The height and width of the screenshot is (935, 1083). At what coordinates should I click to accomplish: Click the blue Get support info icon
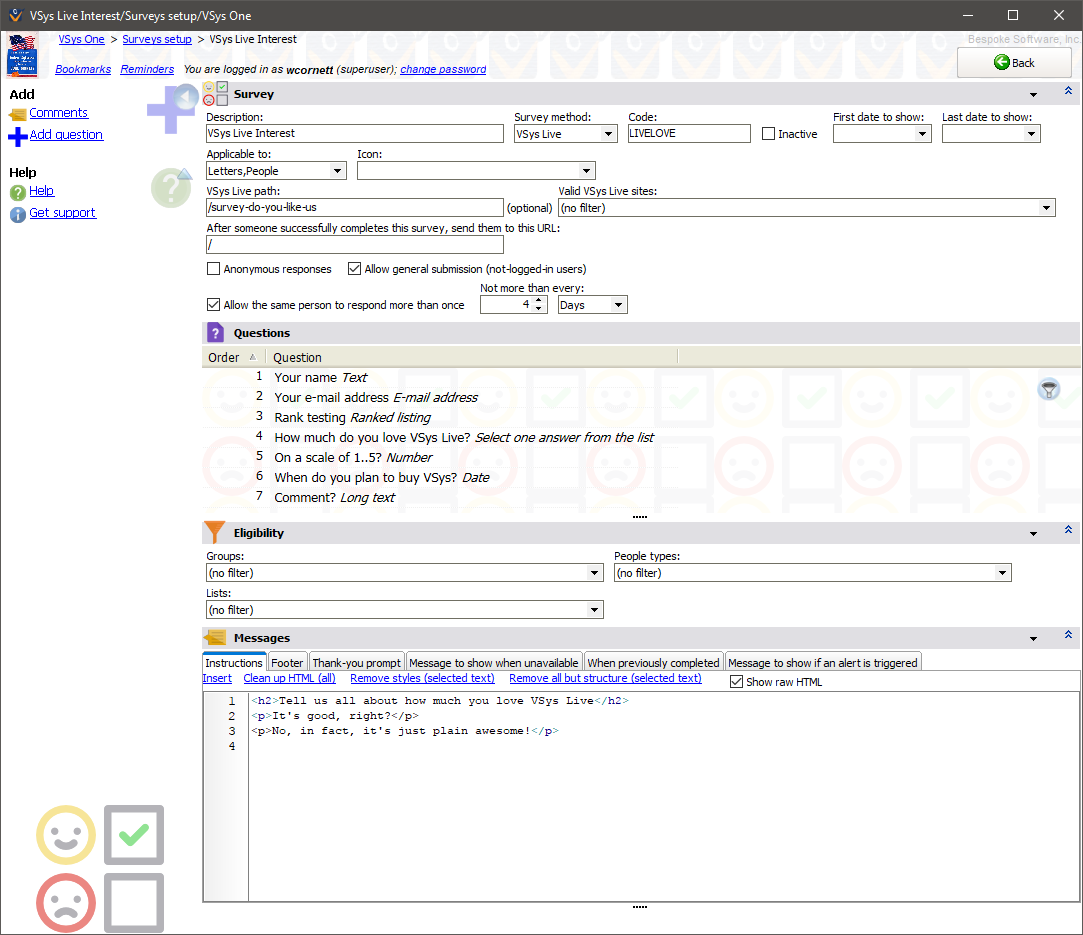tap(17, 214)
